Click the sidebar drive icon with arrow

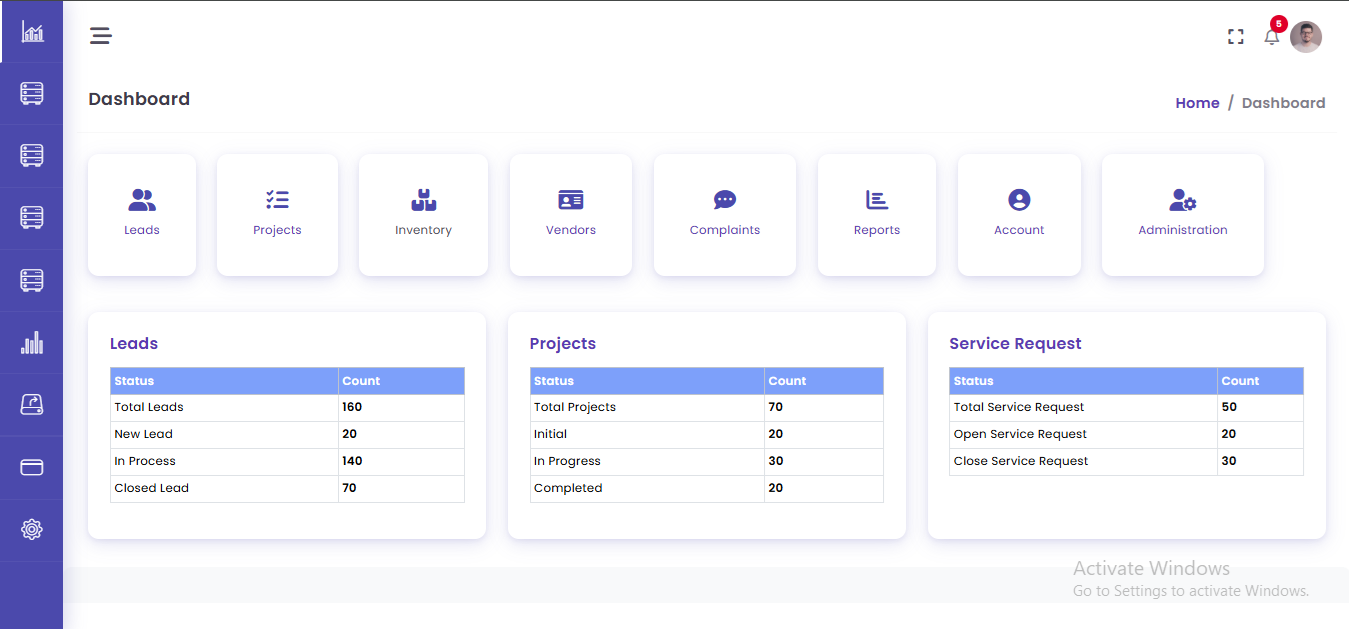32,405
